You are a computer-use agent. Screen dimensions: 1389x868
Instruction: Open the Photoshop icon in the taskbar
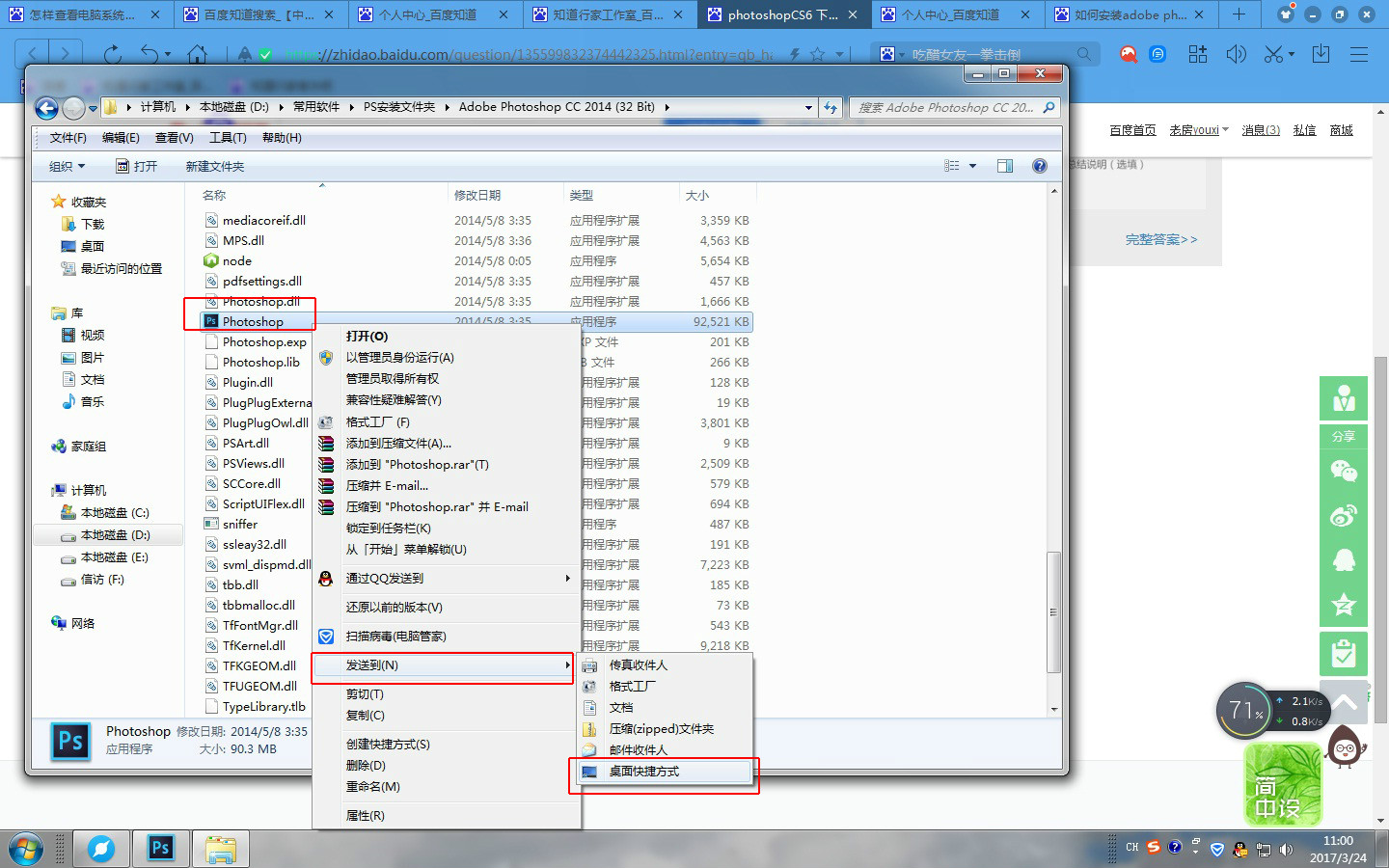[x=160, y=849]
